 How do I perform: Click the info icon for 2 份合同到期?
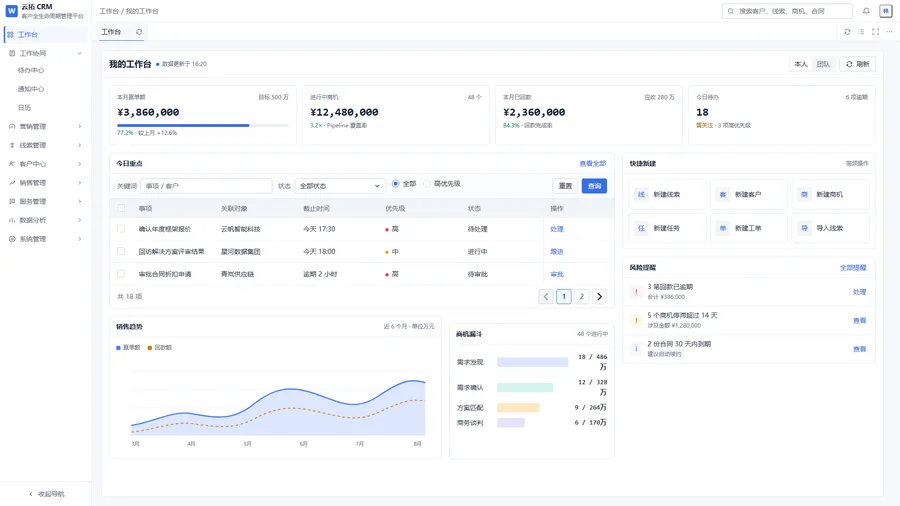[x=636, y=349]
